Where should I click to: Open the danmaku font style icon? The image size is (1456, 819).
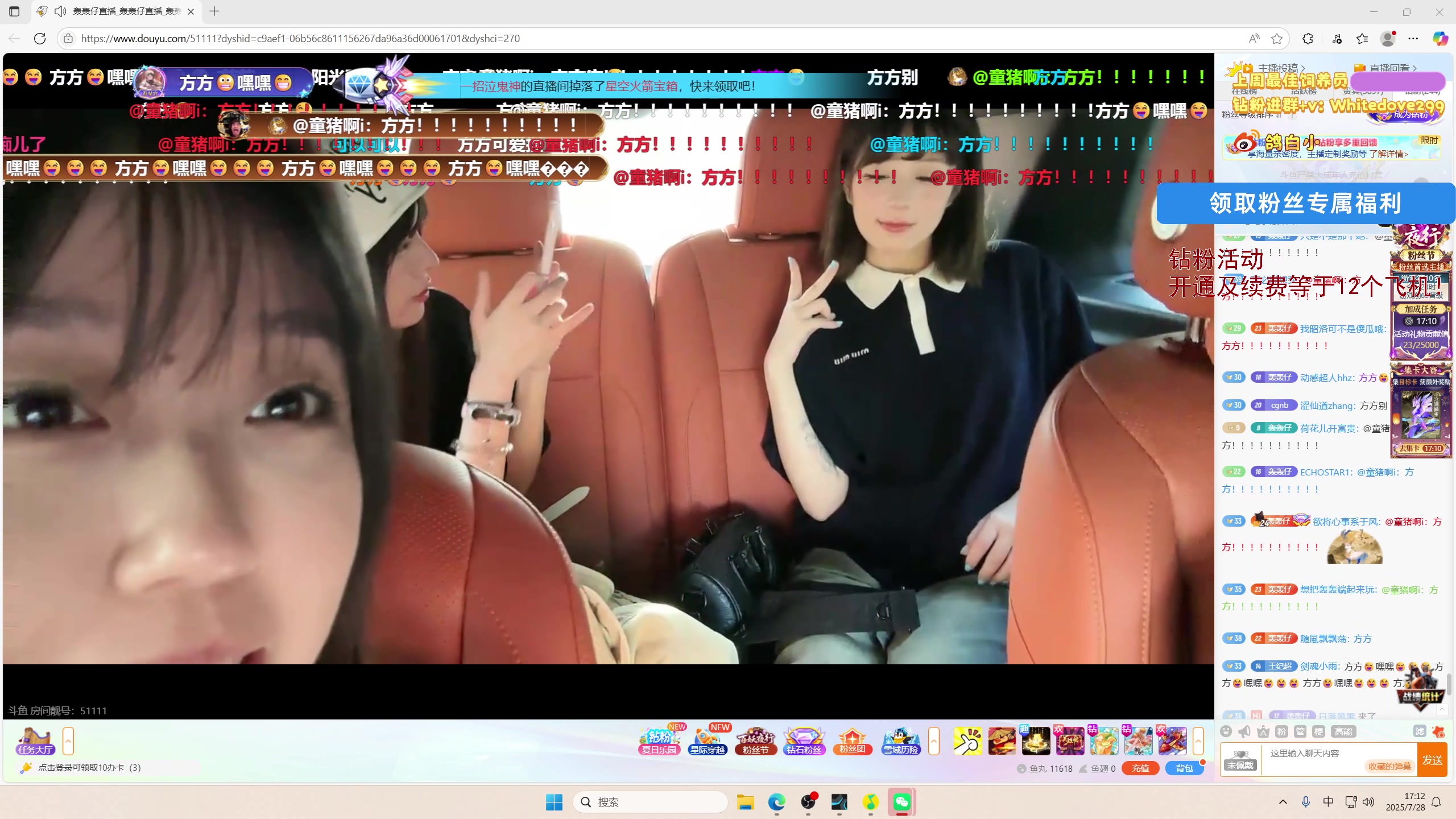(x=1263, y=731)
